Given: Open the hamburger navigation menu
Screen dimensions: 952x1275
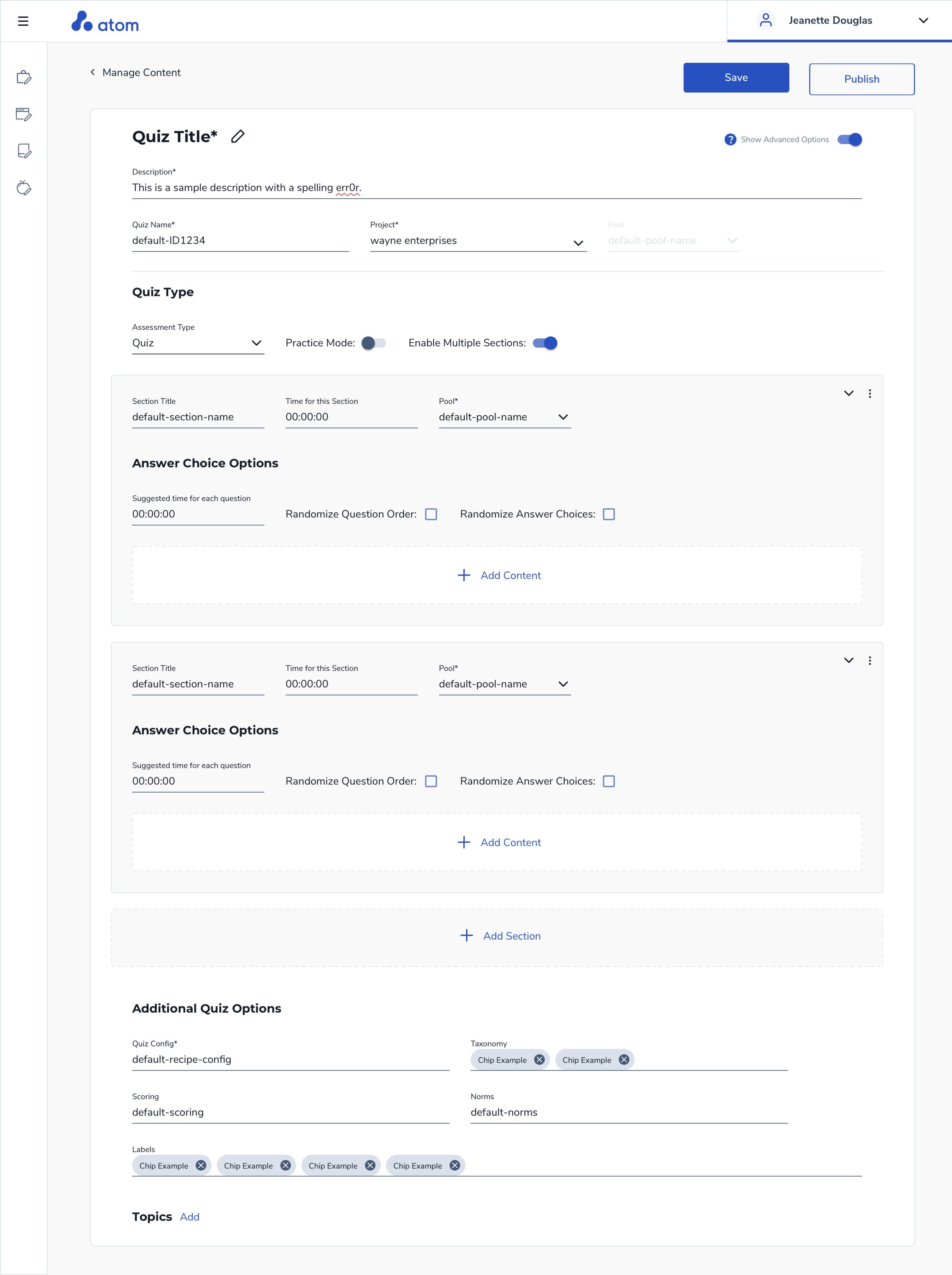Looking at the screenshot, I should (x=23, y=21).
